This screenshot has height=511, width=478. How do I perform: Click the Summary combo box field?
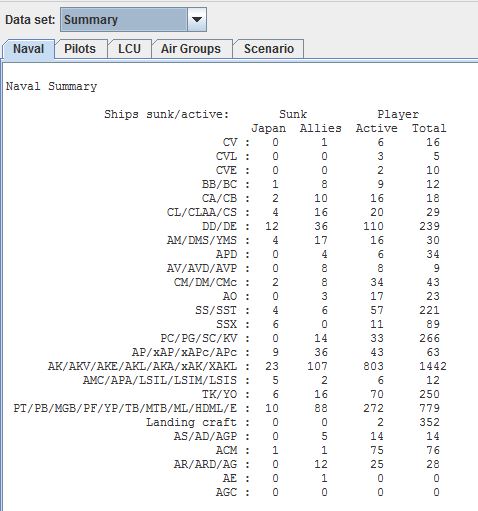coord(133,20)
